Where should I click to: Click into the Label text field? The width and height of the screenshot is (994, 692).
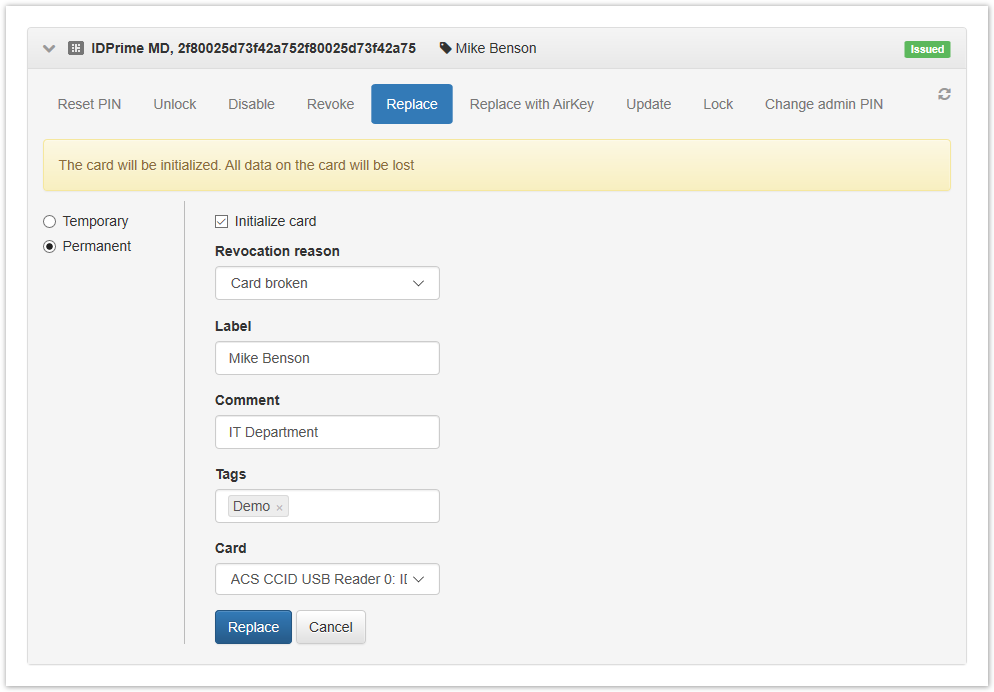327,358
